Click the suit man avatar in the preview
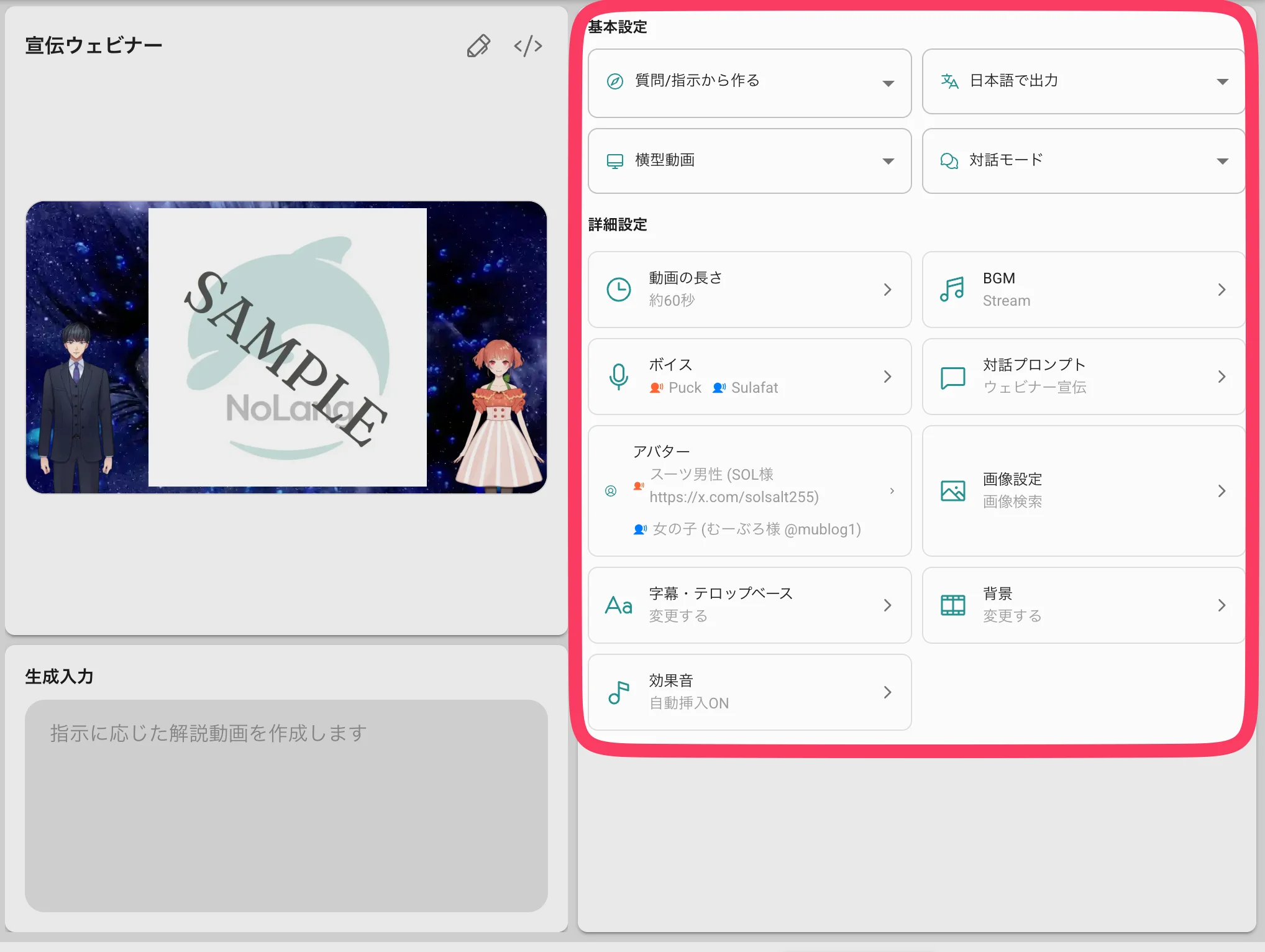Viewport: 1265px width, 952px height. 76,408
